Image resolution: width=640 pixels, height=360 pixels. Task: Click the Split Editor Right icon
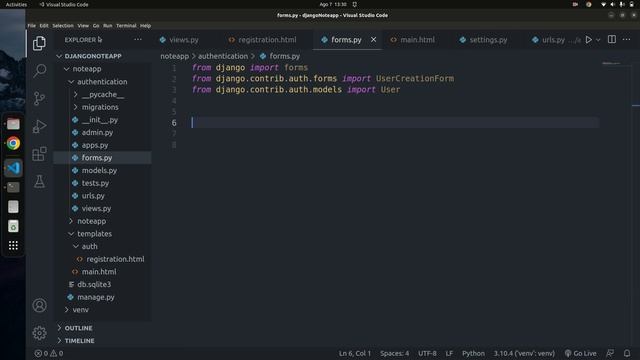612,40
